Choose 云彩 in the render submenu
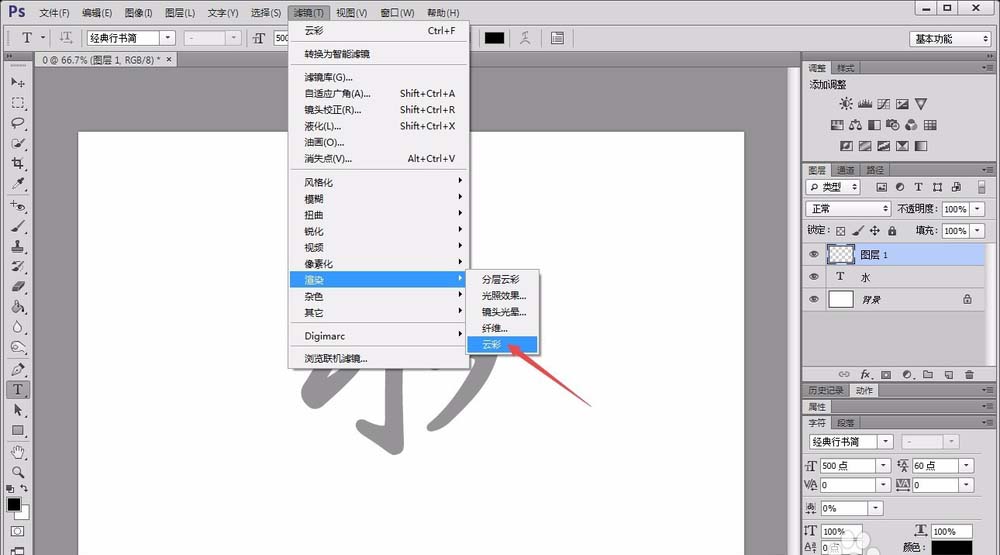 coord(503,344)
